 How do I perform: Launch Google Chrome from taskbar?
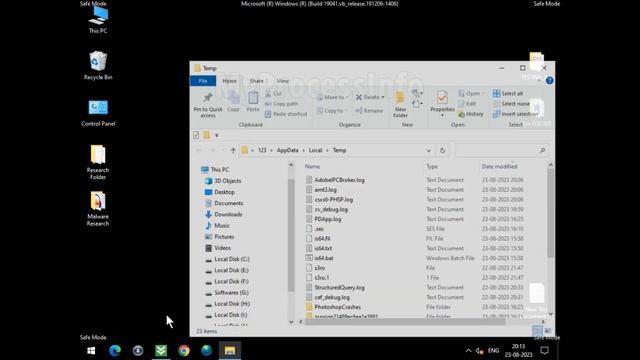click(184, 351)
